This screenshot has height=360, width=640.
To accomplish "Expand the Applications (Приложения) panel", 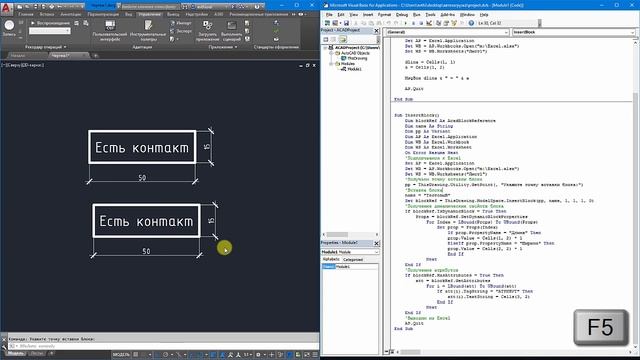I will (223, 47).
